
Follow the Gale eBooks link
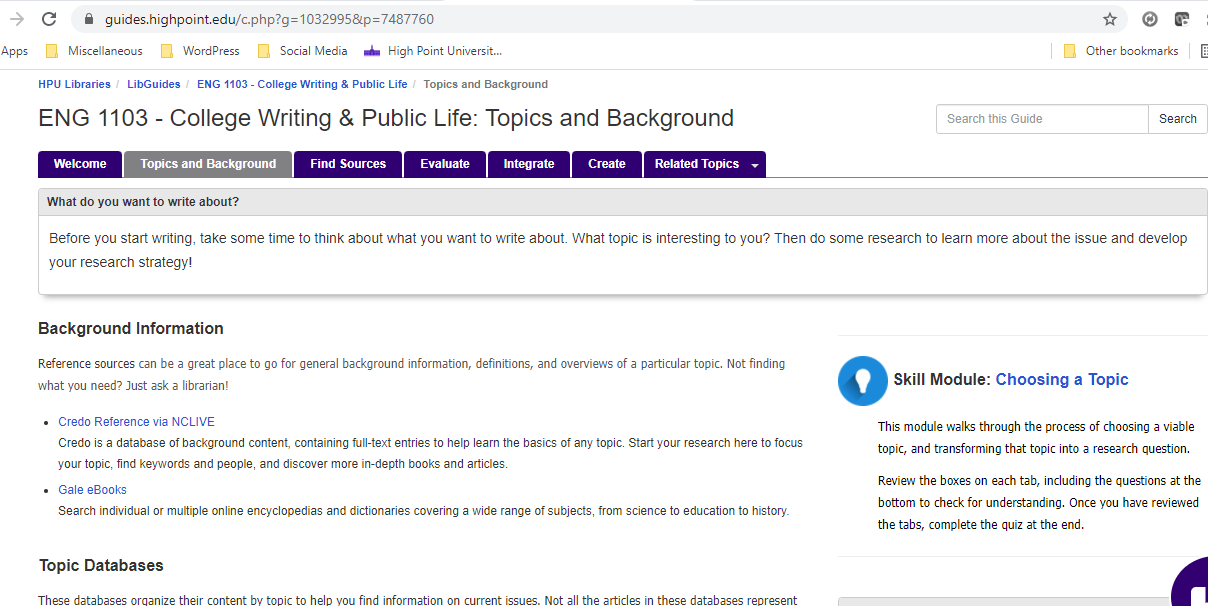(x=92, y=490)
